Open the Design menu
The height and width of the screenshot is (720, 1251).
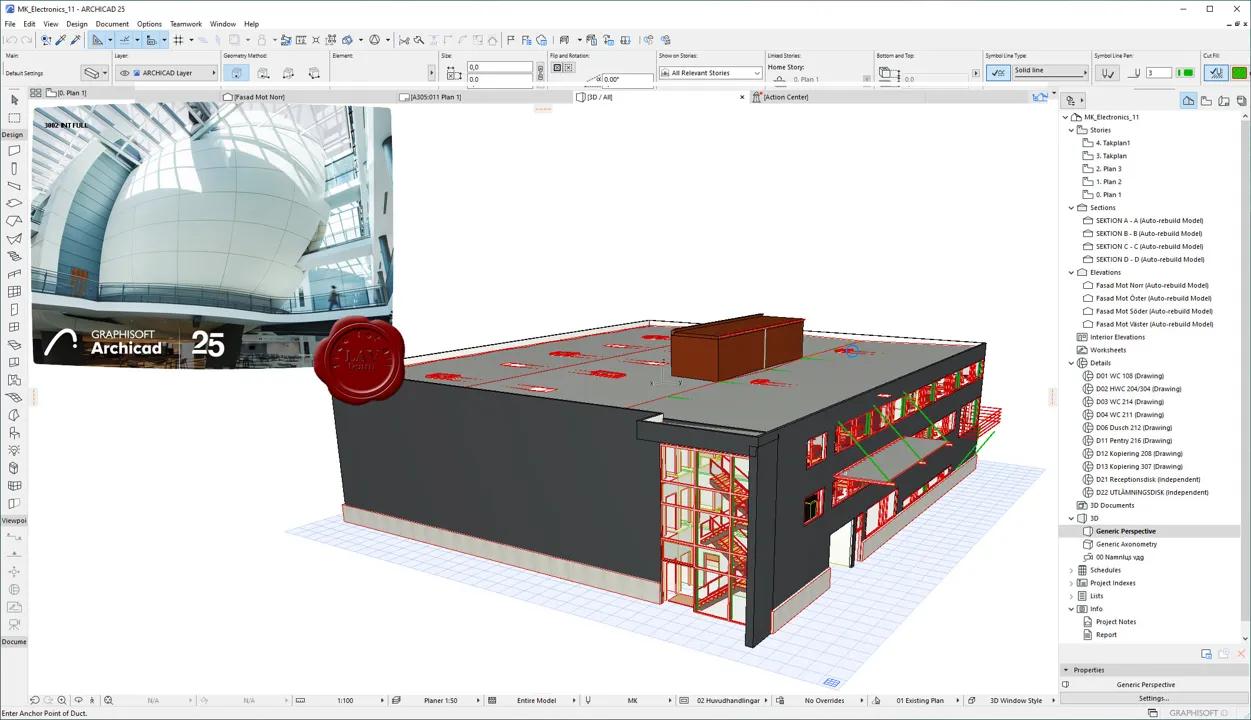(77, 24)
